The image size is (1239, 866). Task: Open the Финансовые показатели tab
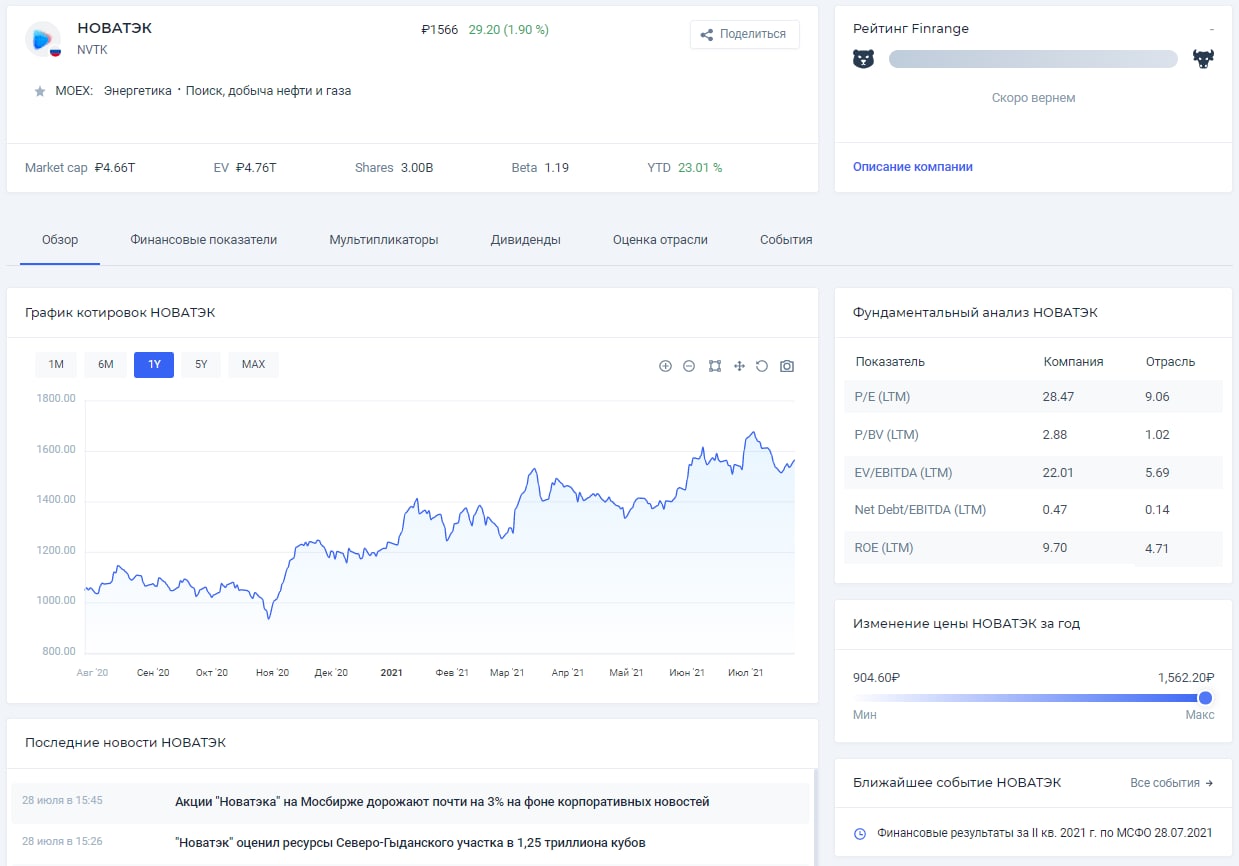pyautogui.click(x=203, y=240)
